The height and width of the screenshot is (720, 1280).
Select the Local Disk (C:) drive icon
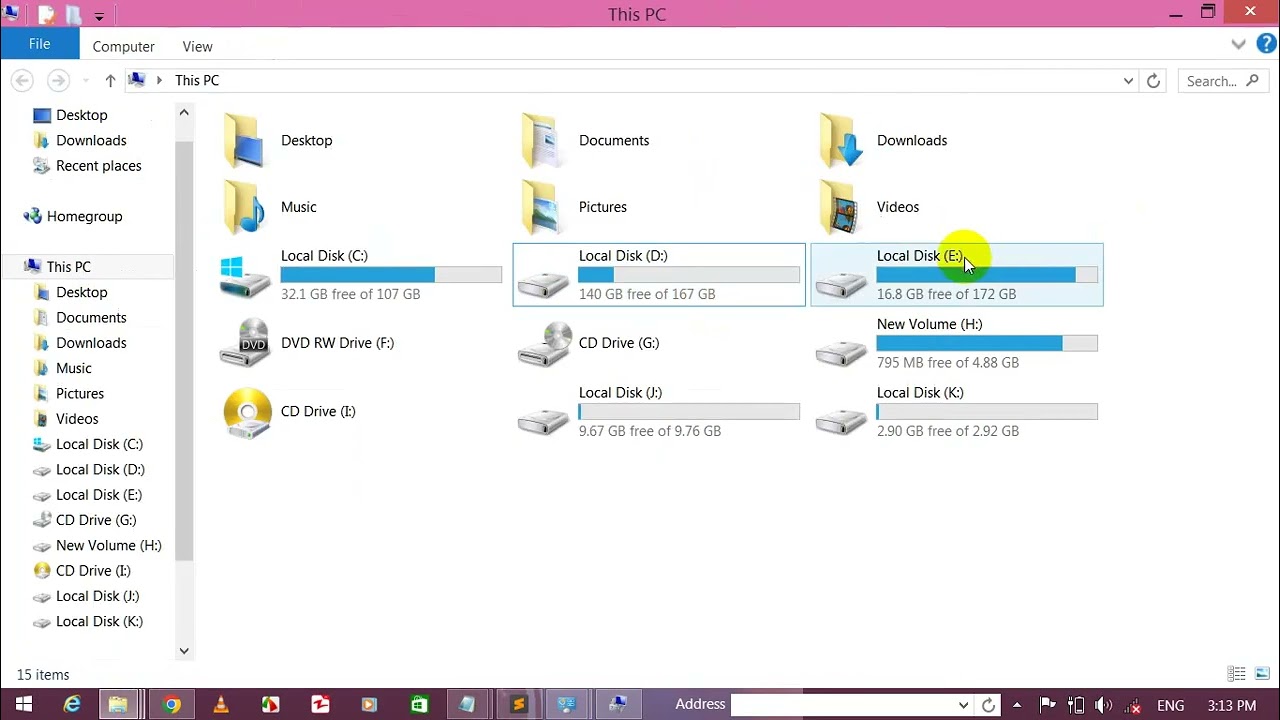(245, 277)
